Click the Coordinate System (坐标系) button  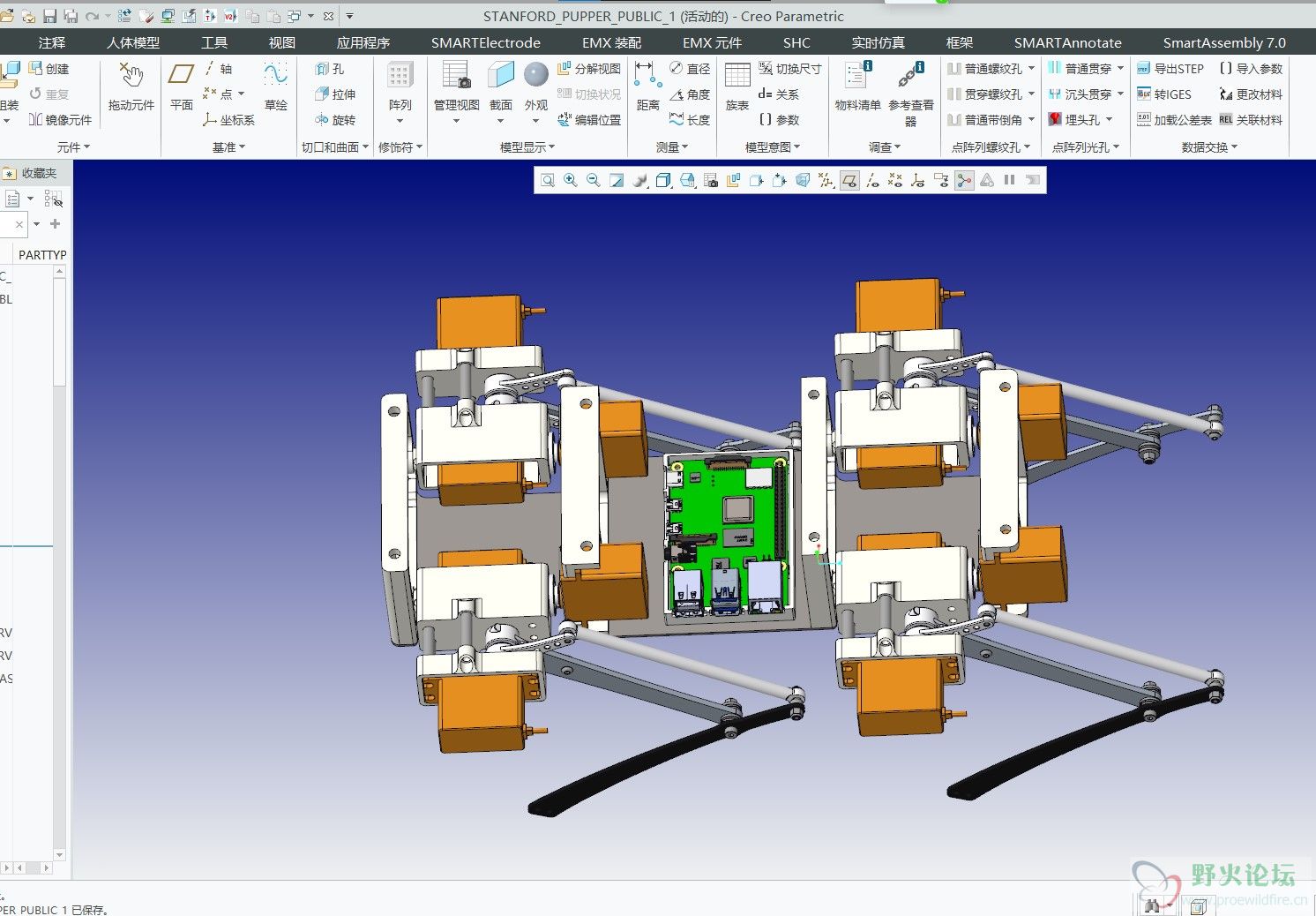228,120
